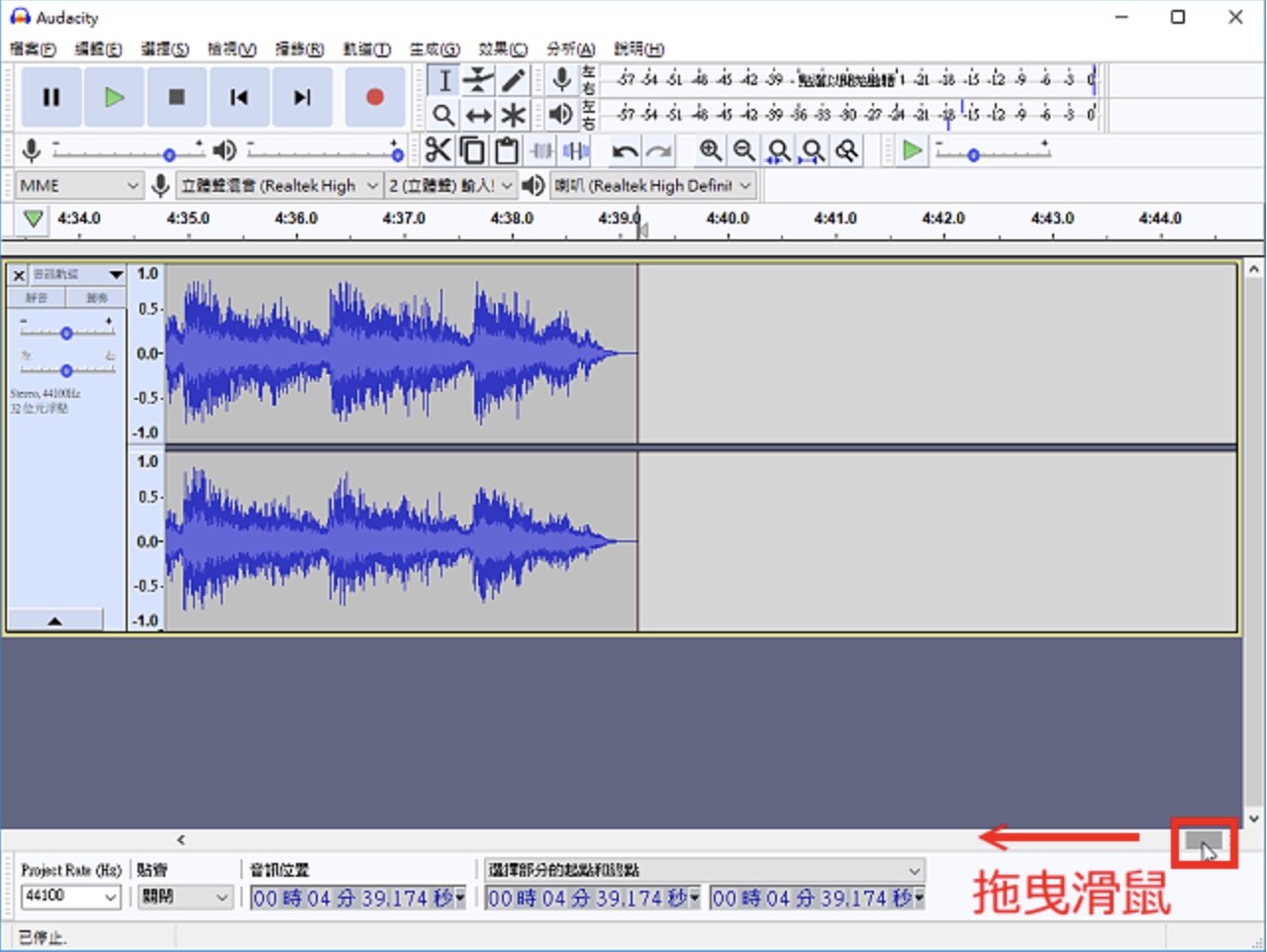Select the Draw (pencil) tool

point(513,80)
